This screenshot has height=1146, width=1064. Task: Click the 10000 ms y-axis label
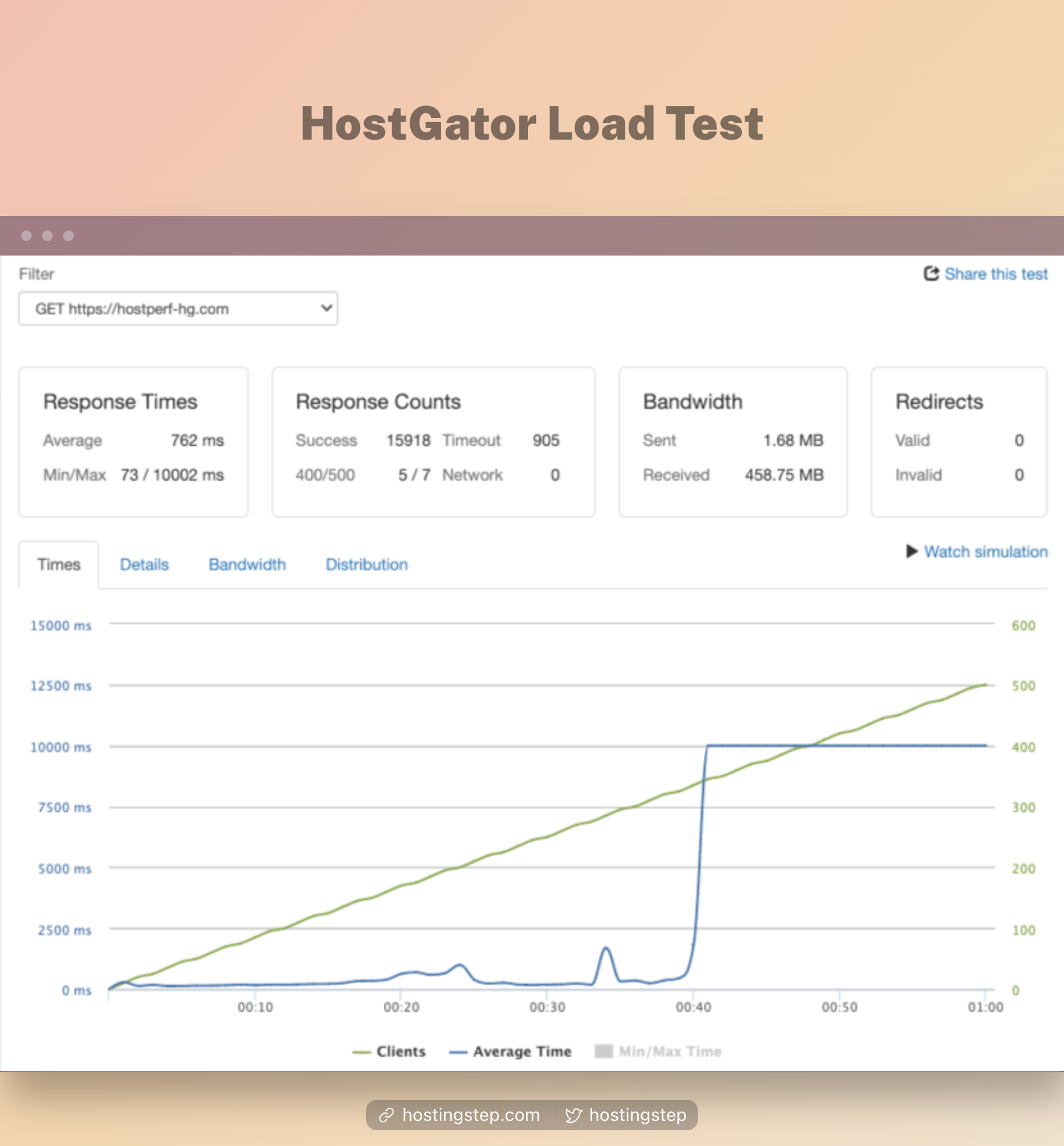click(61, 747)
